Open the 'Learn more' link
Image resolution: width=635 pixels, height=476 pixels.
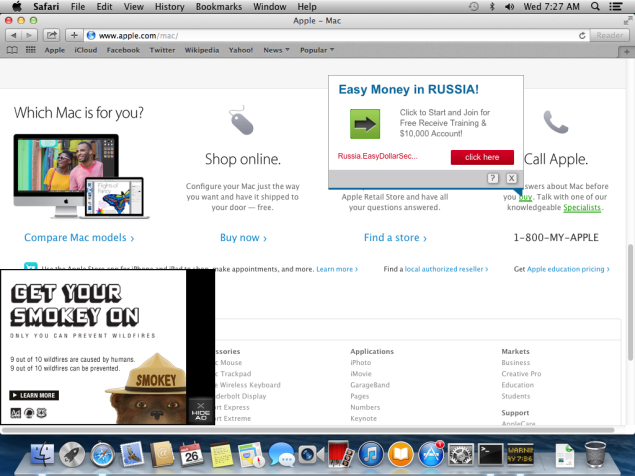pos(337,269)
